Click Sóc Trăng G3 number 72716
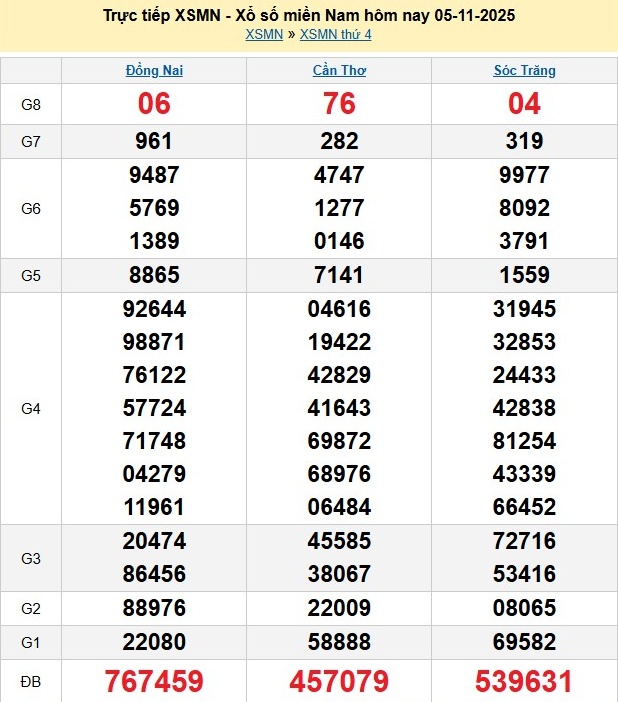 [x=524, y=541]
